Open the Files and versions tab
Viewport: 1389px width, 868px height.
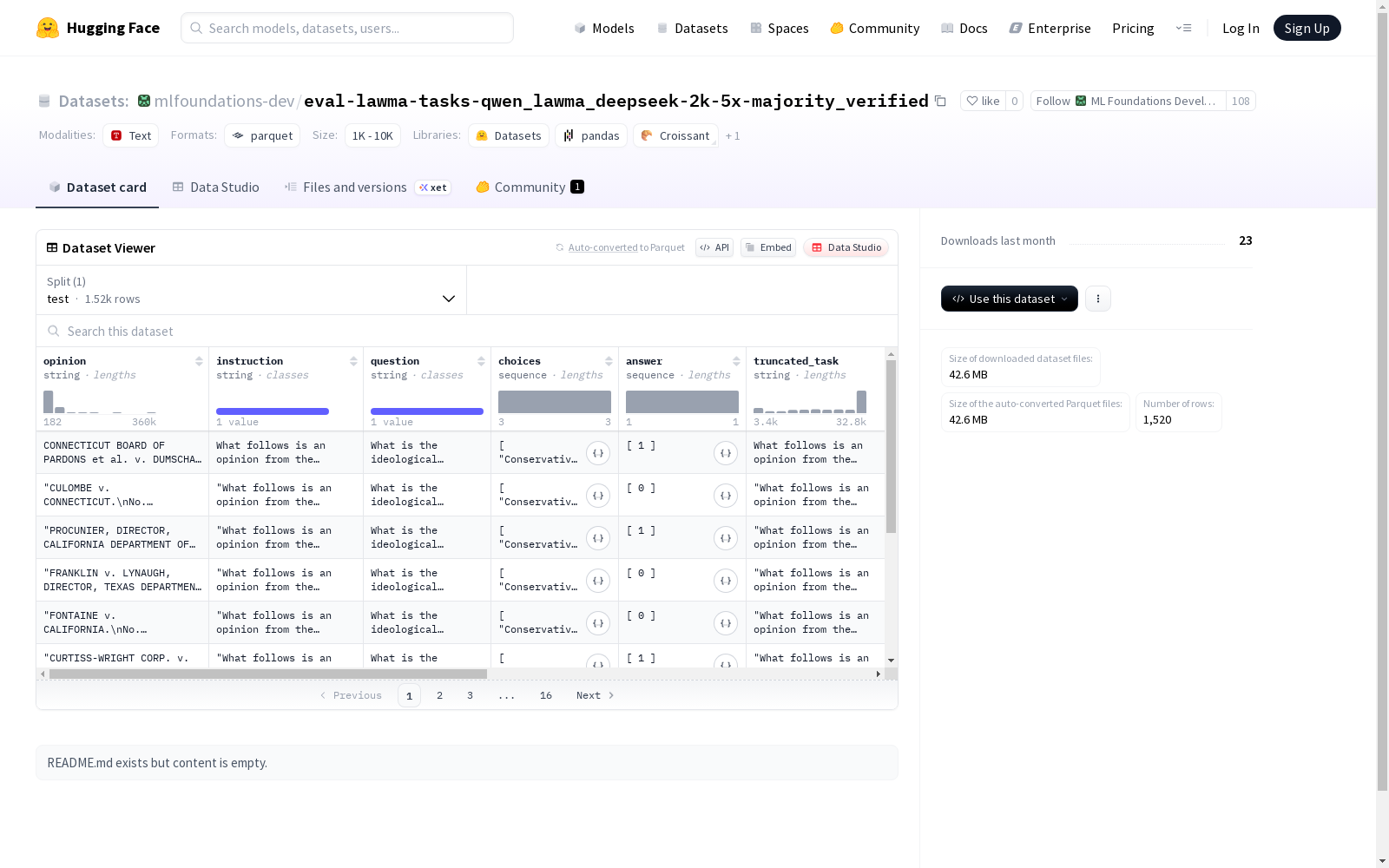(x=367, y=187)
